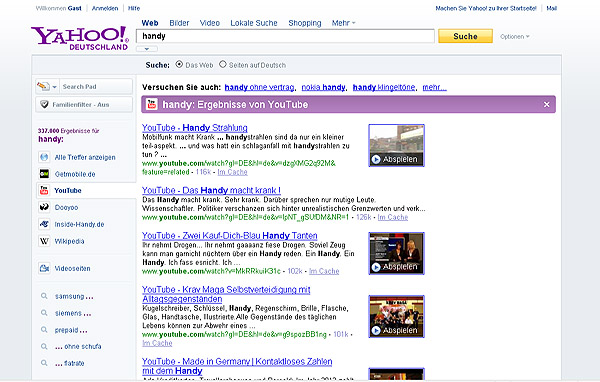The height and width of the screenshot is (382, 600).
Task: Filter results by Wikipedia
Action: click(x=69, y=241)
